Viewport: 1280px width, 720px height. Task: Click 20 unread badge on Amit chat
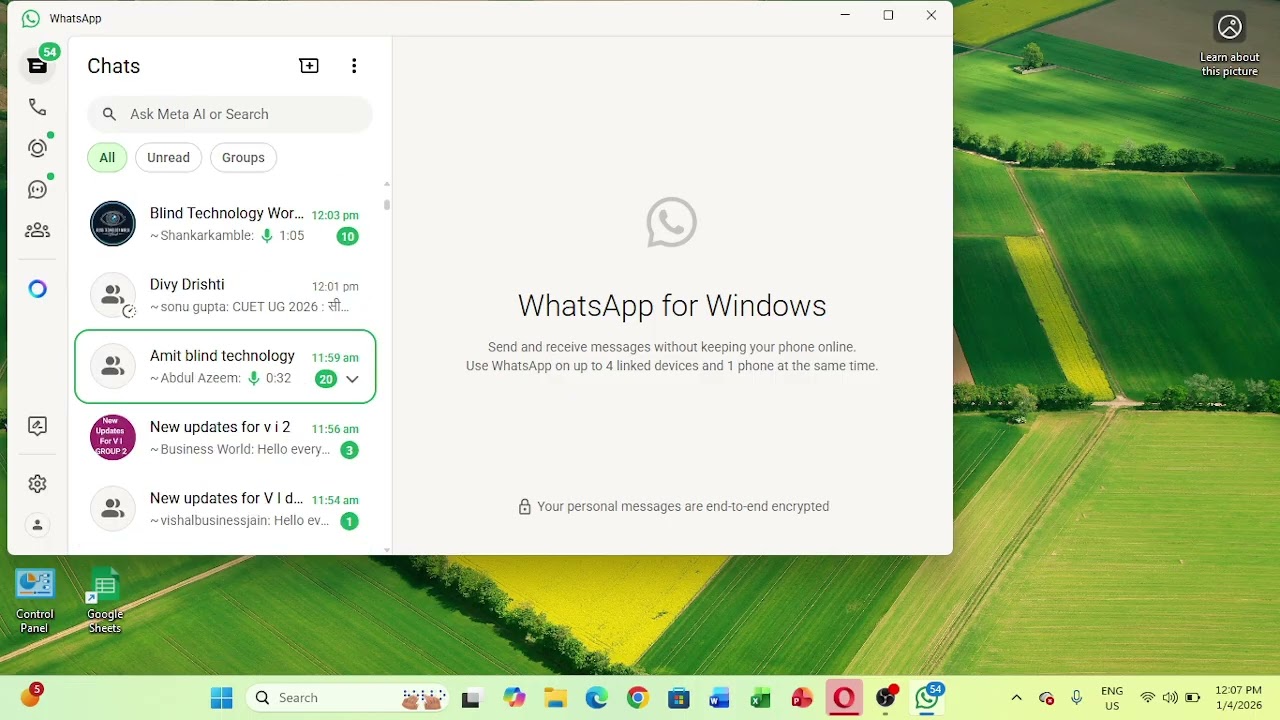pyautogui.click(x=325, y=379)
